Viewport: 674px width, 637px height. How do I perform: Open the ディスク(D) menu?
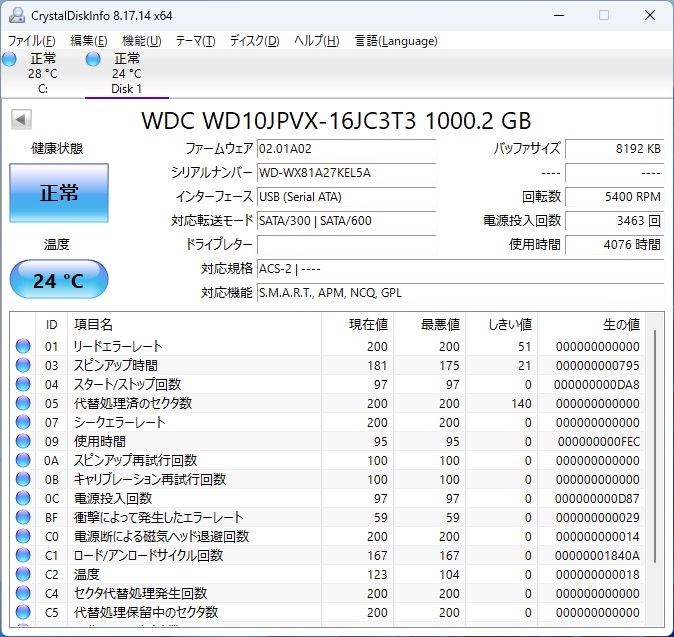(255, 41)
